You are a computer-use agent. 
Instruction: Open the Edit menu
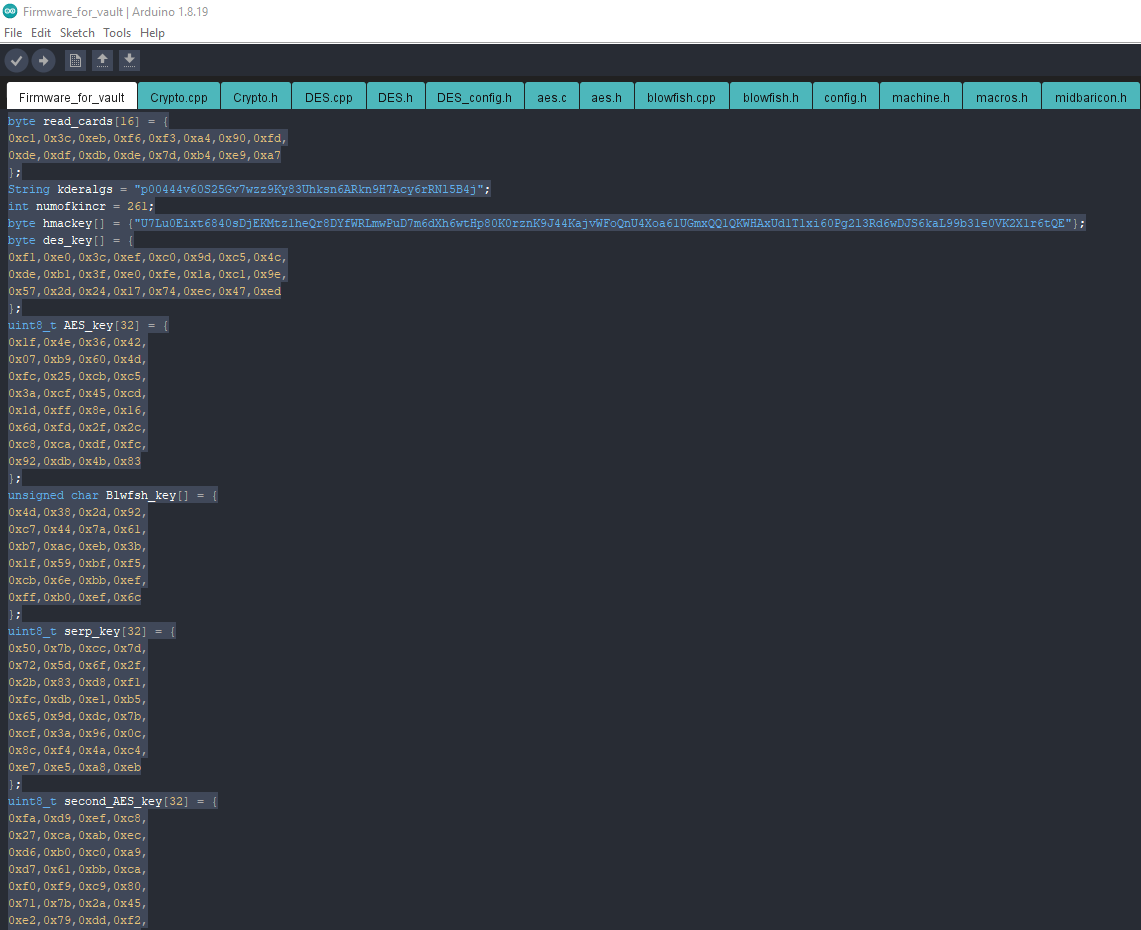[41, 33]
